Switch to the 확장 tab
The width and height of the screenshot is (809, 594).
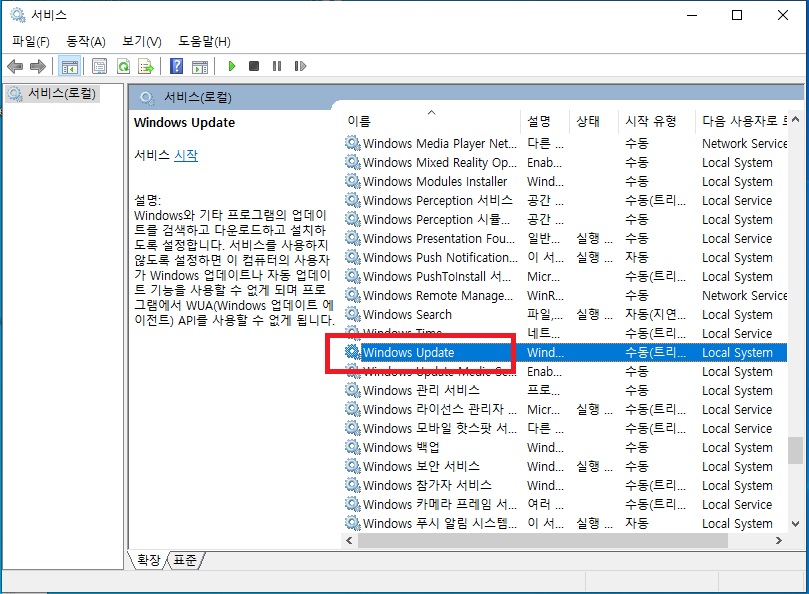pyautogui.click(x=149, y=560)
